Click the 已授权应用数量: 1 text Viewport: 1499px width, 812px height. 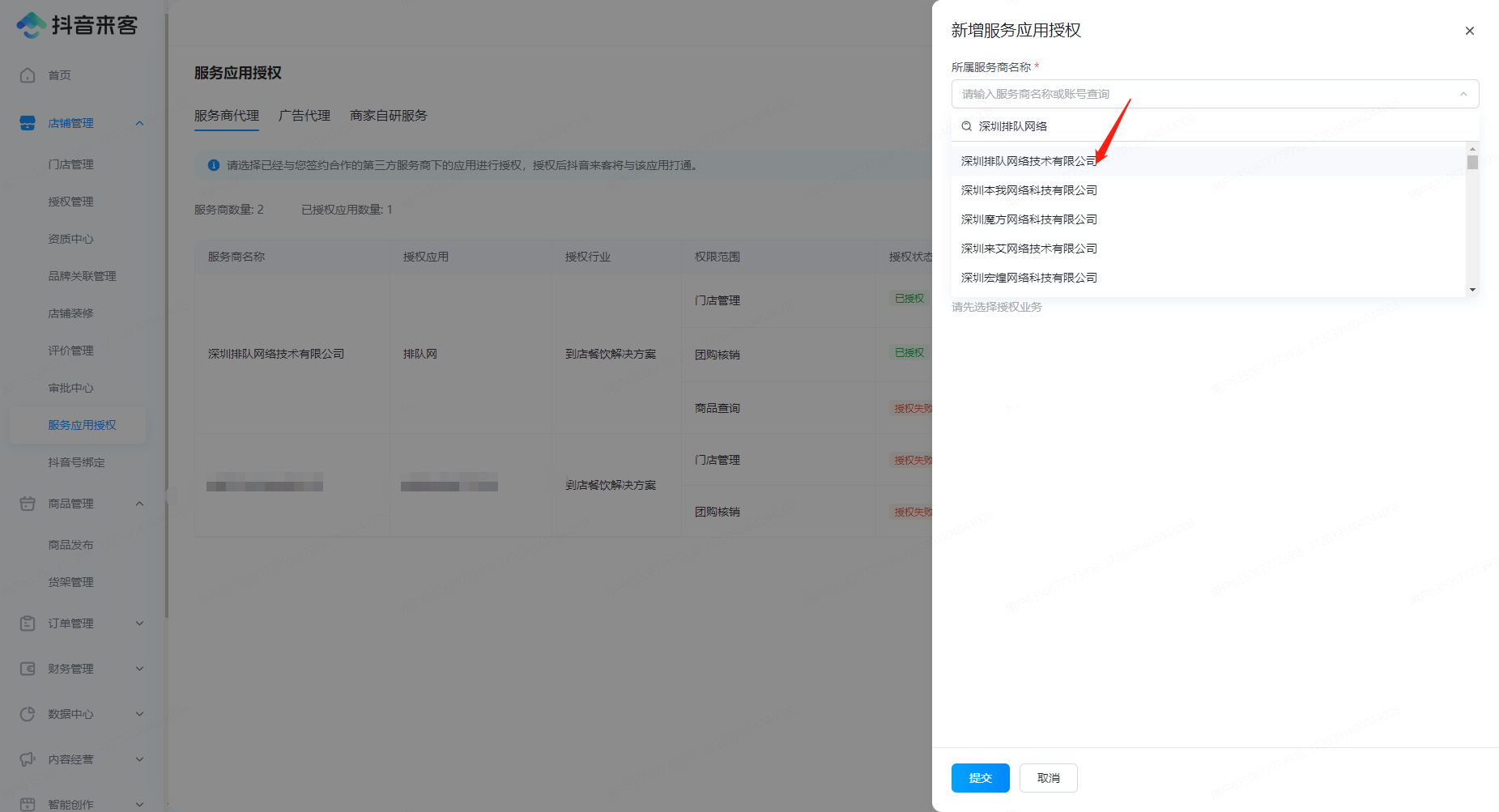point(347,210)
